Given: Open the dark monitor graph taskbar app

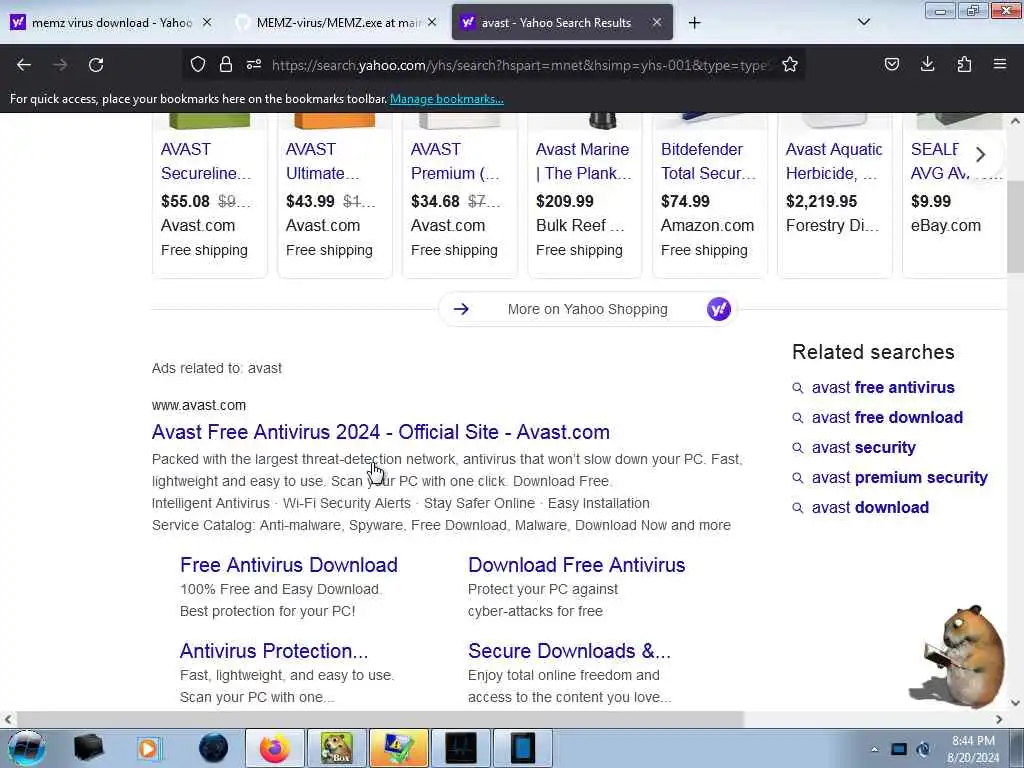Looking at the screenshot, I should [461, 748].
